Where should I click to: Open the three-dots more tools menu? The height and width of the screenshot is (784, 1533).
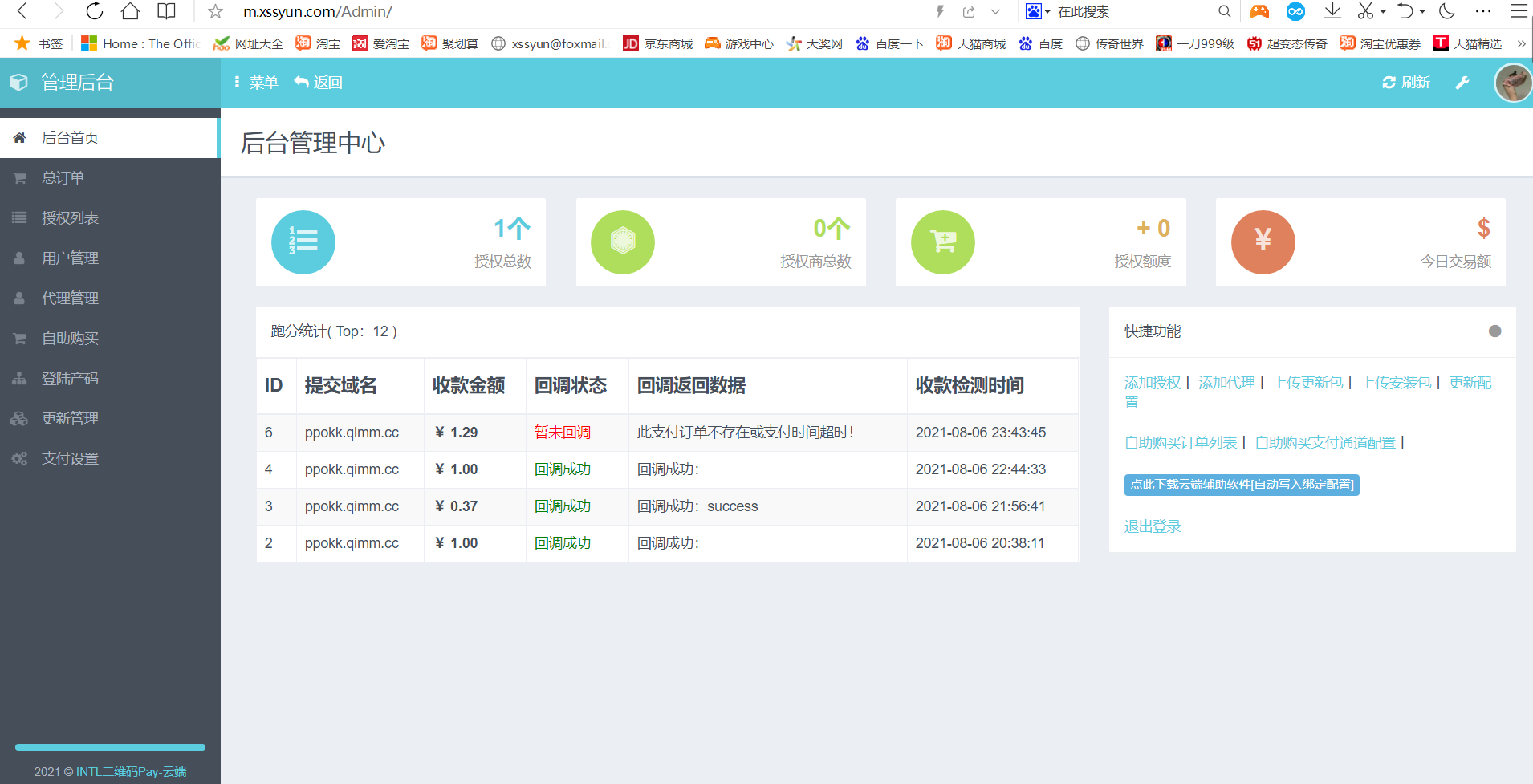(1483, 11)
